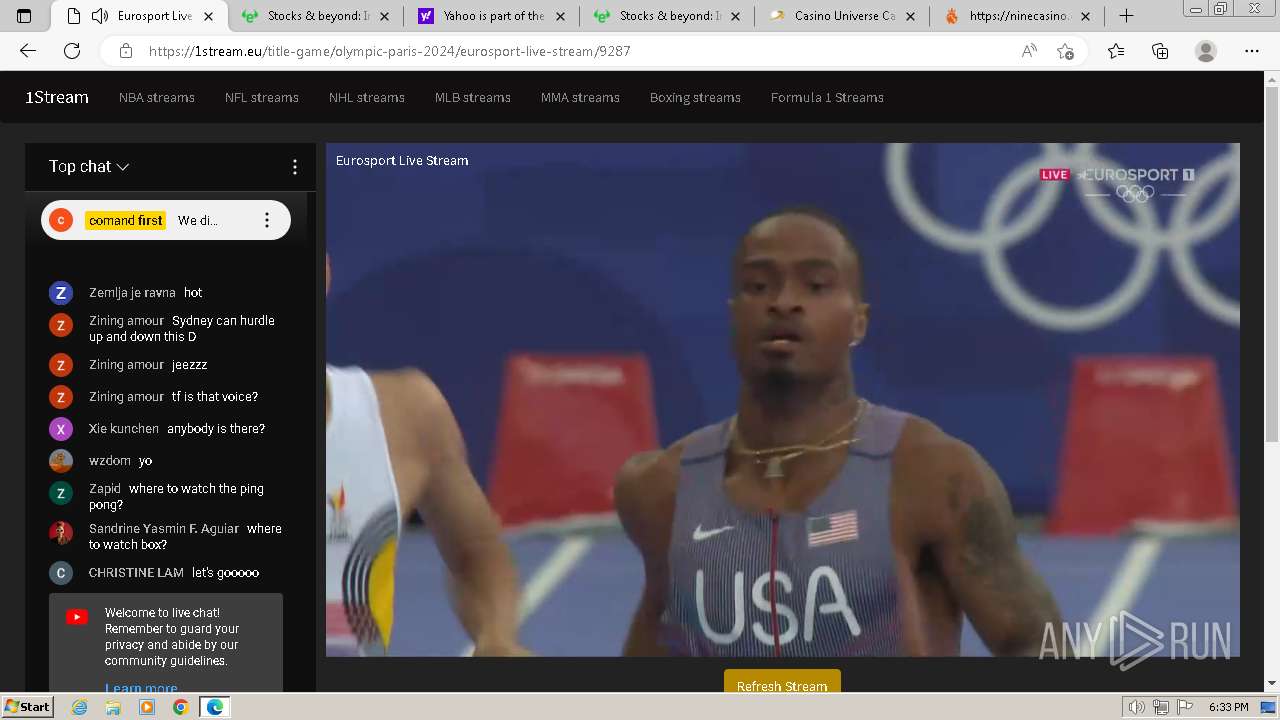1280x720 pixels.
Task: Open Boxing streams
Action: click(695, 97)
